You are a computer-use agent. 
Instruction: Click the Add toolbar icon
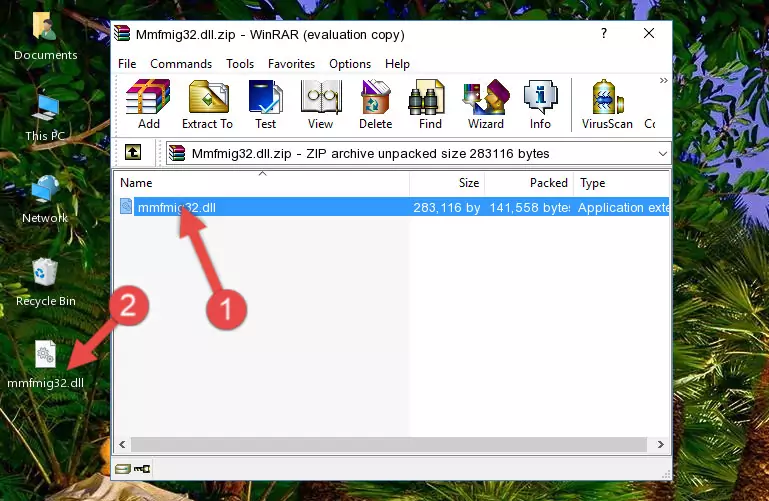coord(148,104)
